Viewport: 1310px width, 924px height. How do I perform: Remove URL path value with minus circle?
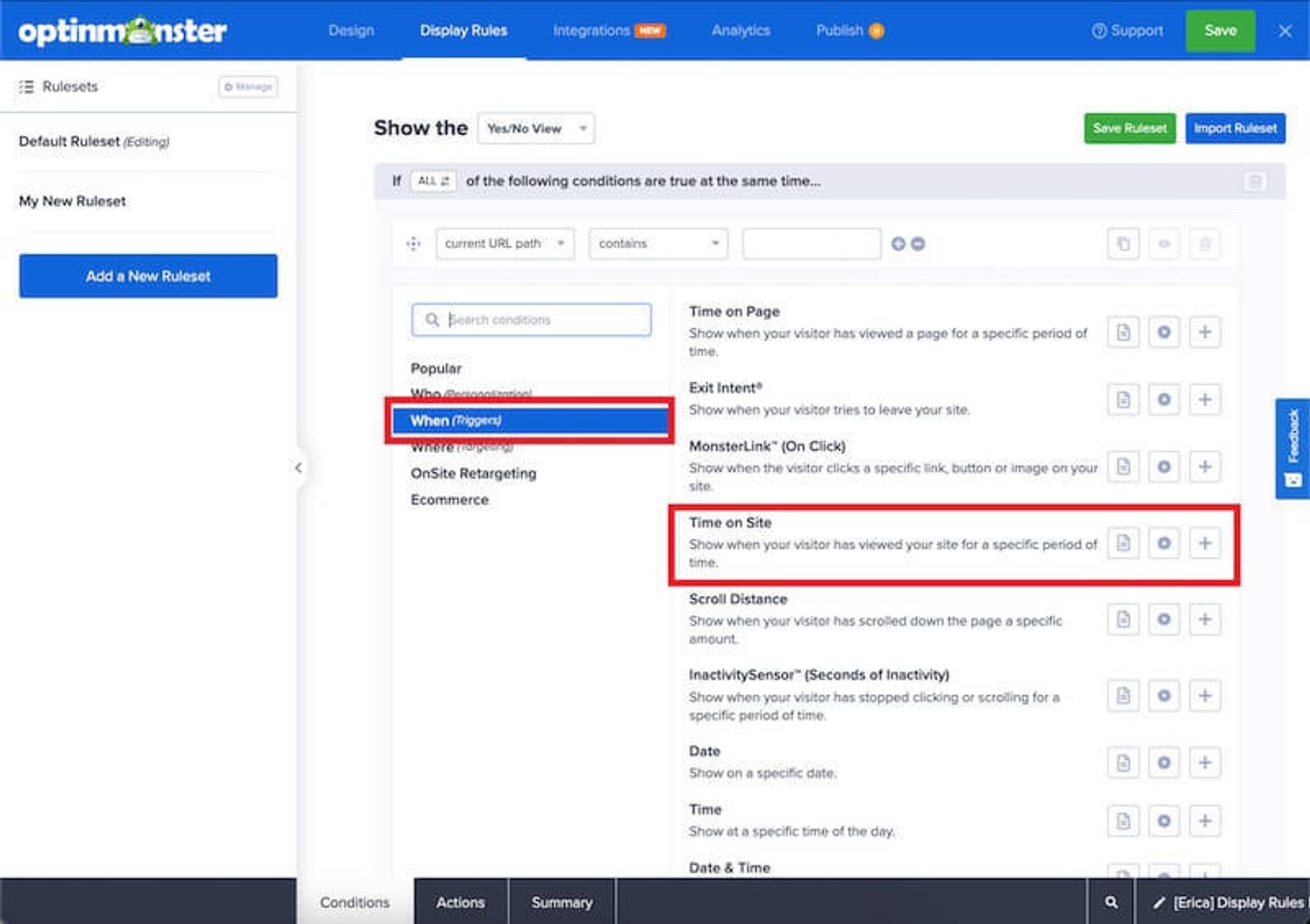pos(918,244)
